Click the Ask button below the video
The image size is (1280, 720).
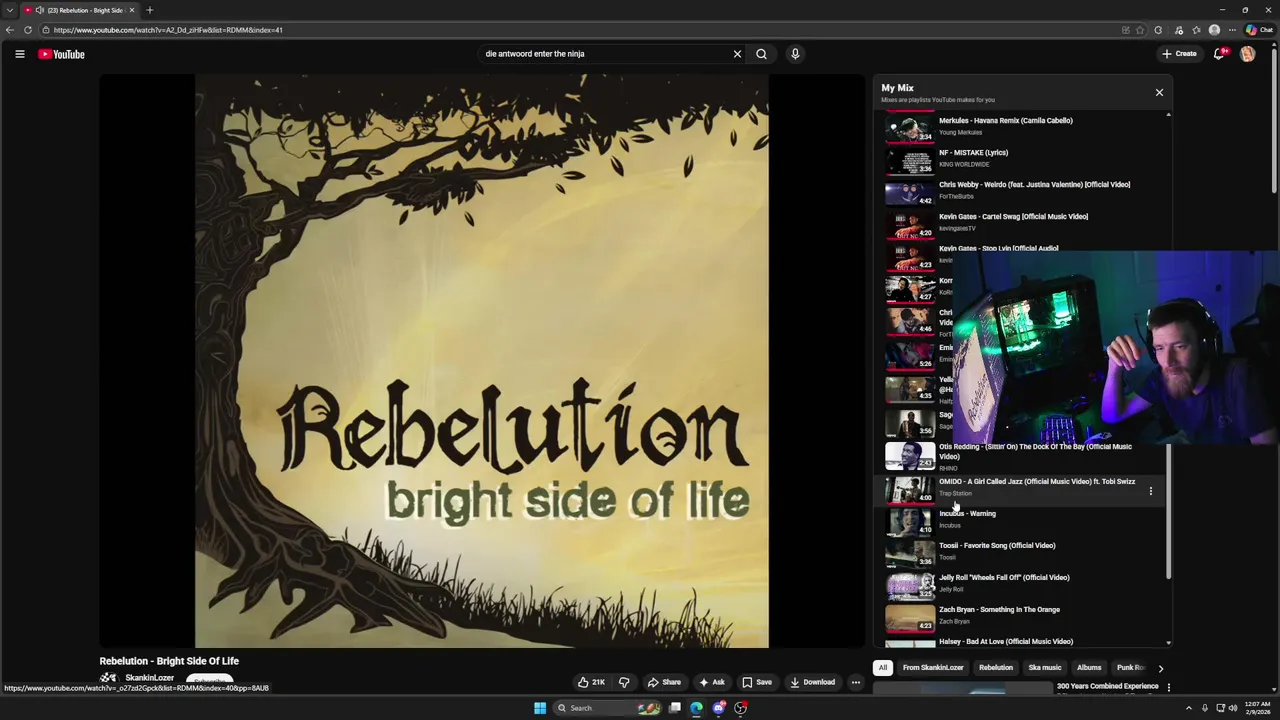712,682
